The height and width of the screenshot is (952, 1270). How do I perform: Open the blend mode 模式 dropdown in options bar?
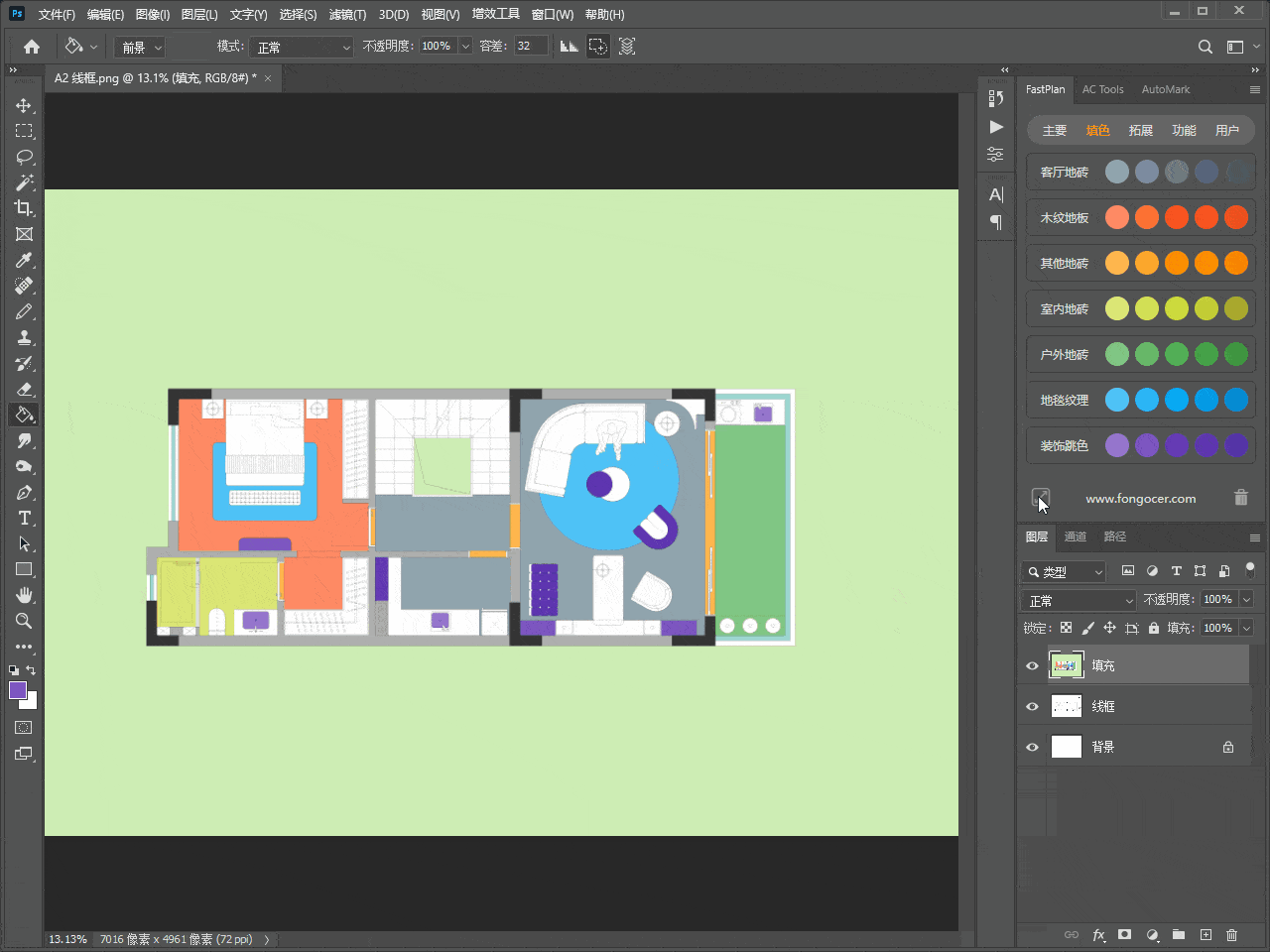click(302, 47)
